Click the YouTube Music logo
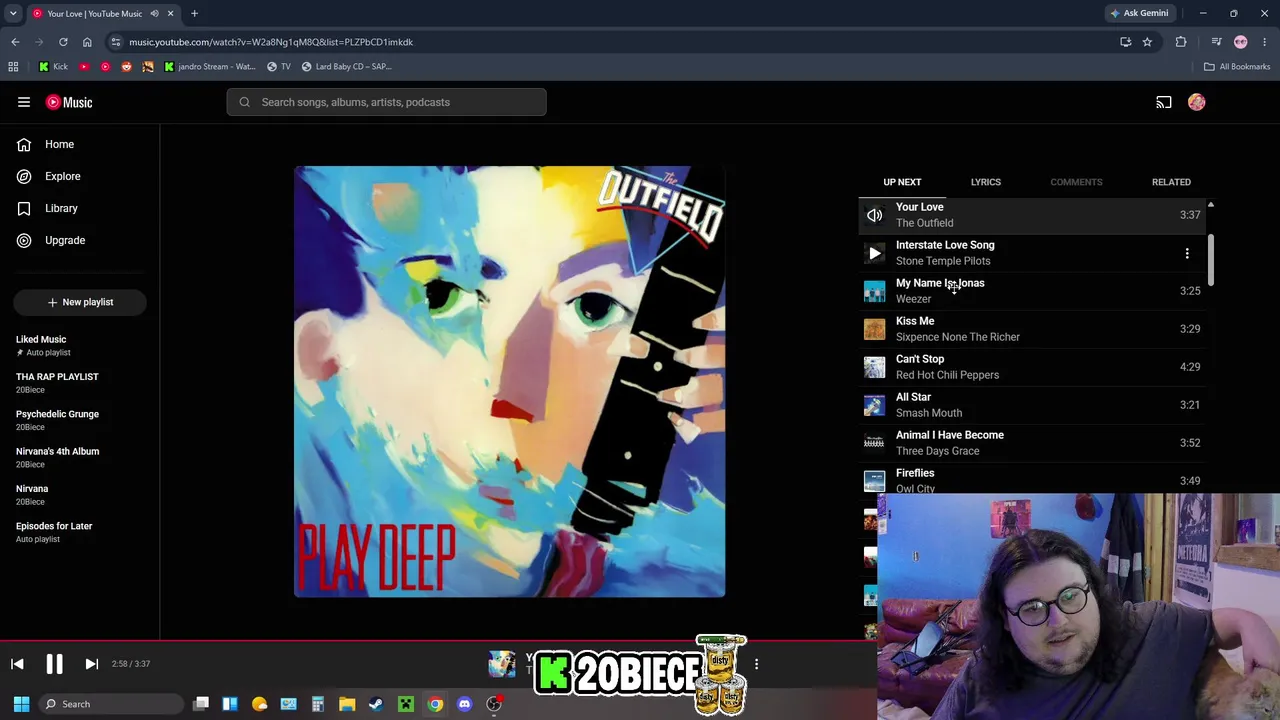 pyautogui.click(x=69, y=102)
